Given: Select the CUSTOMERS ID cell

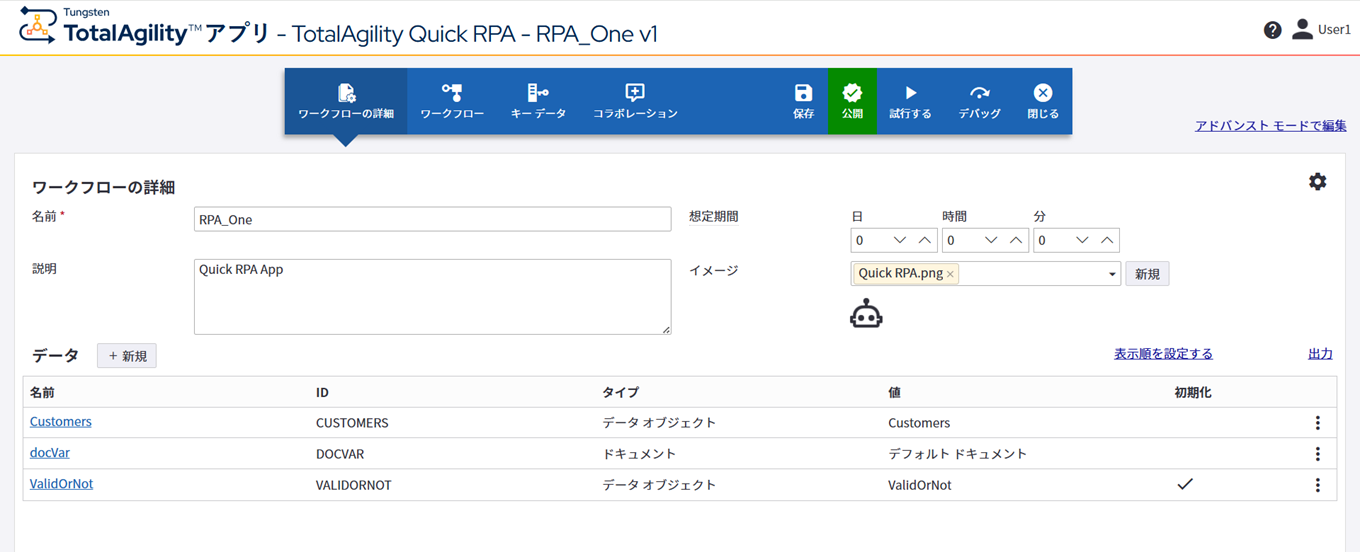Looking at the screenshot, I should pos(352,423).
